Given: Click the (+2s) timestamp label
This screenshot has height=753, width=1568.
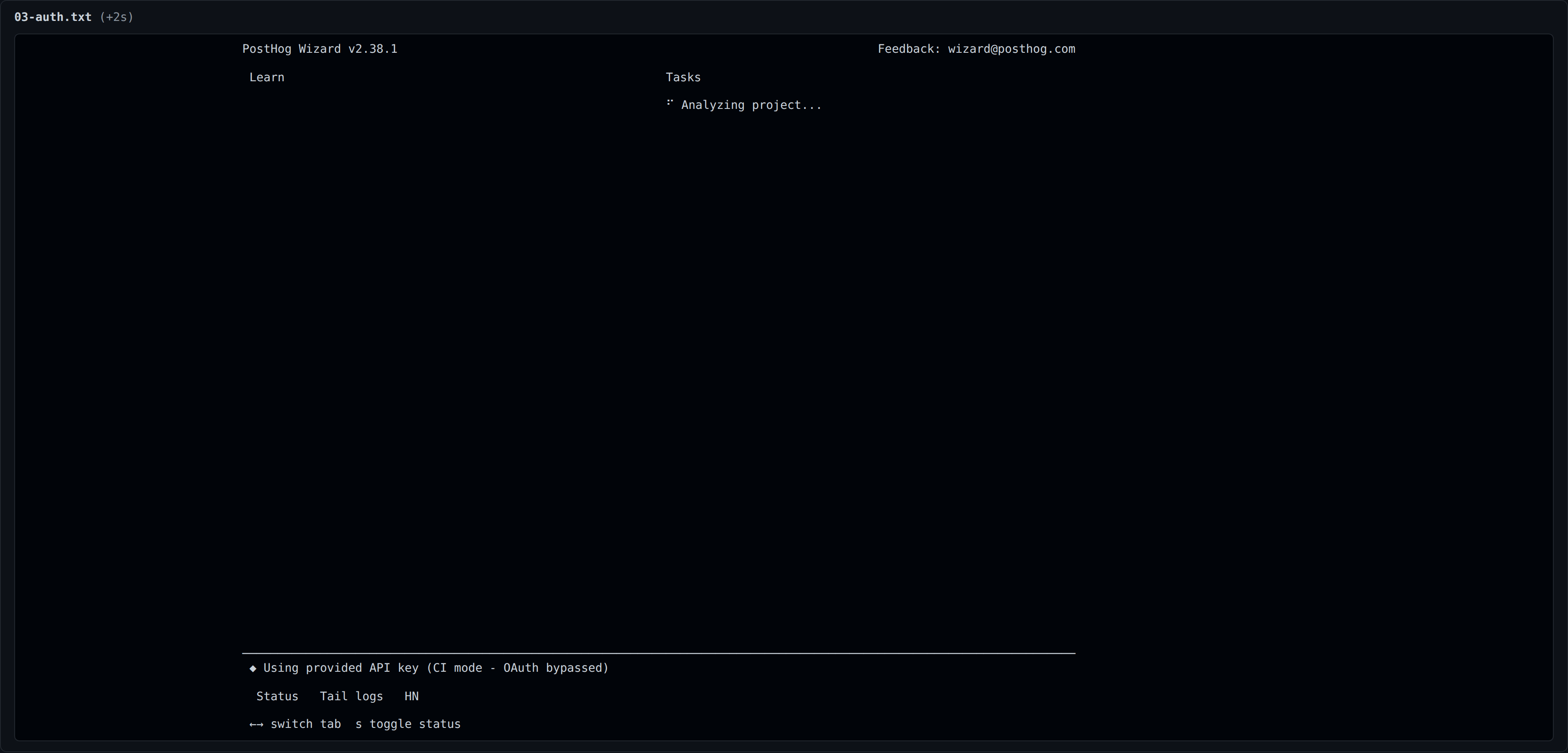Looking at the screenshot, I should pyautogui.click(x=116, y=17).
